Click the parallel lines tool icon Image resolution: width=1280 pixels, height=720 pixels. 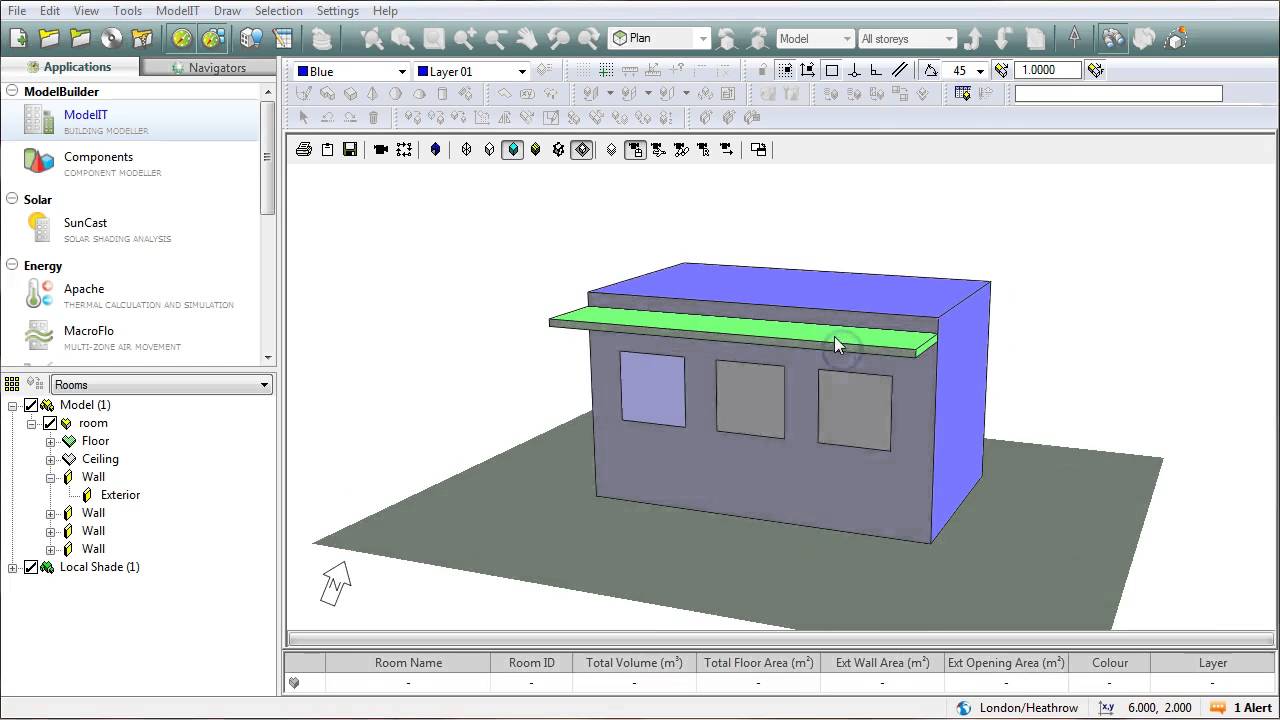[900, 70]
